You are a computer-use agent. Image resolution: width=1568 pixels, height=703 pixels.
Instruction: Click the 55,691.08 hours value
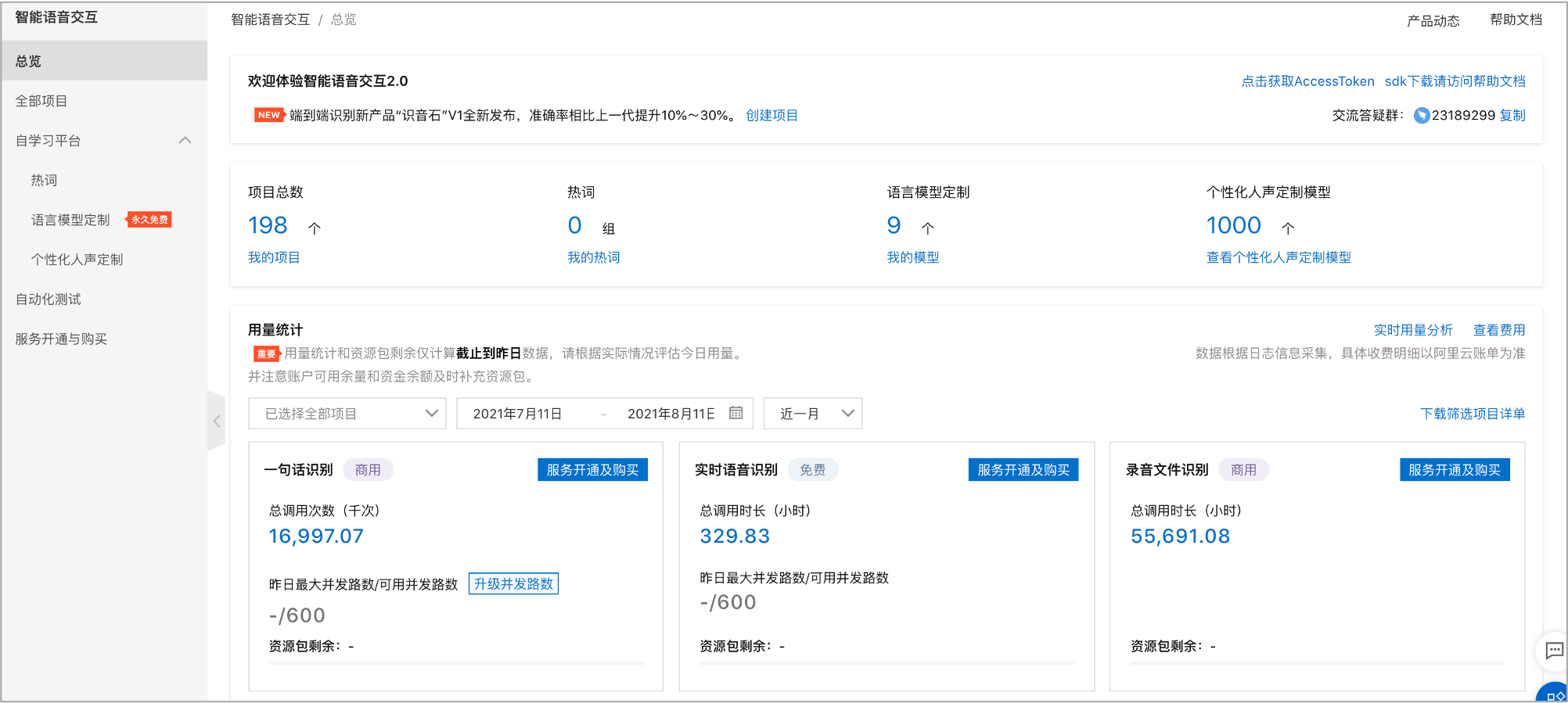1180,536
